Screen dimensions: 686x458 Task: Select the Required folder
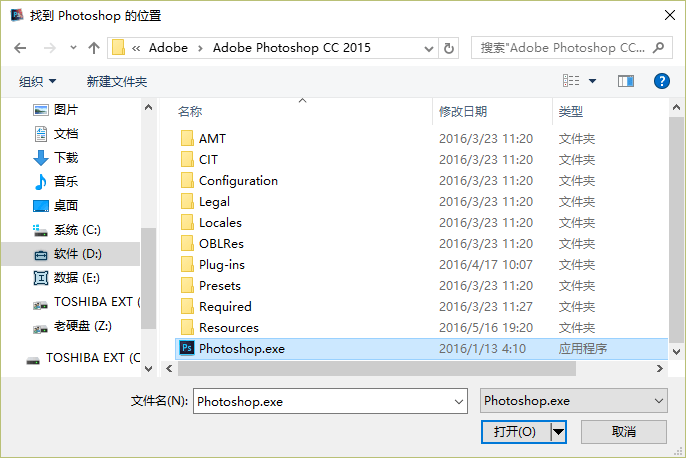tap(225, 307)
